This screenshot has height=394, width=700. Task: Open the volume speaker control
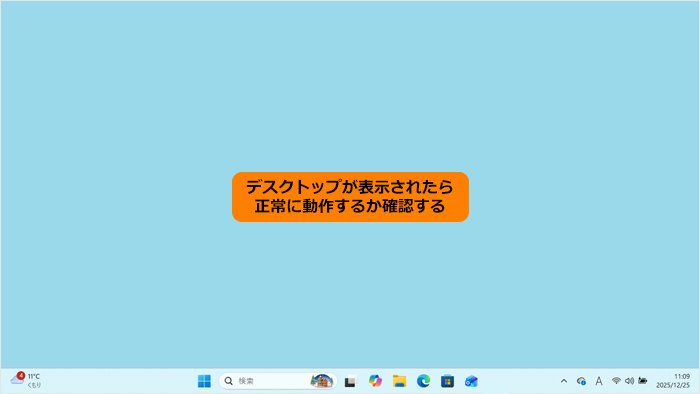click(629, 381)
